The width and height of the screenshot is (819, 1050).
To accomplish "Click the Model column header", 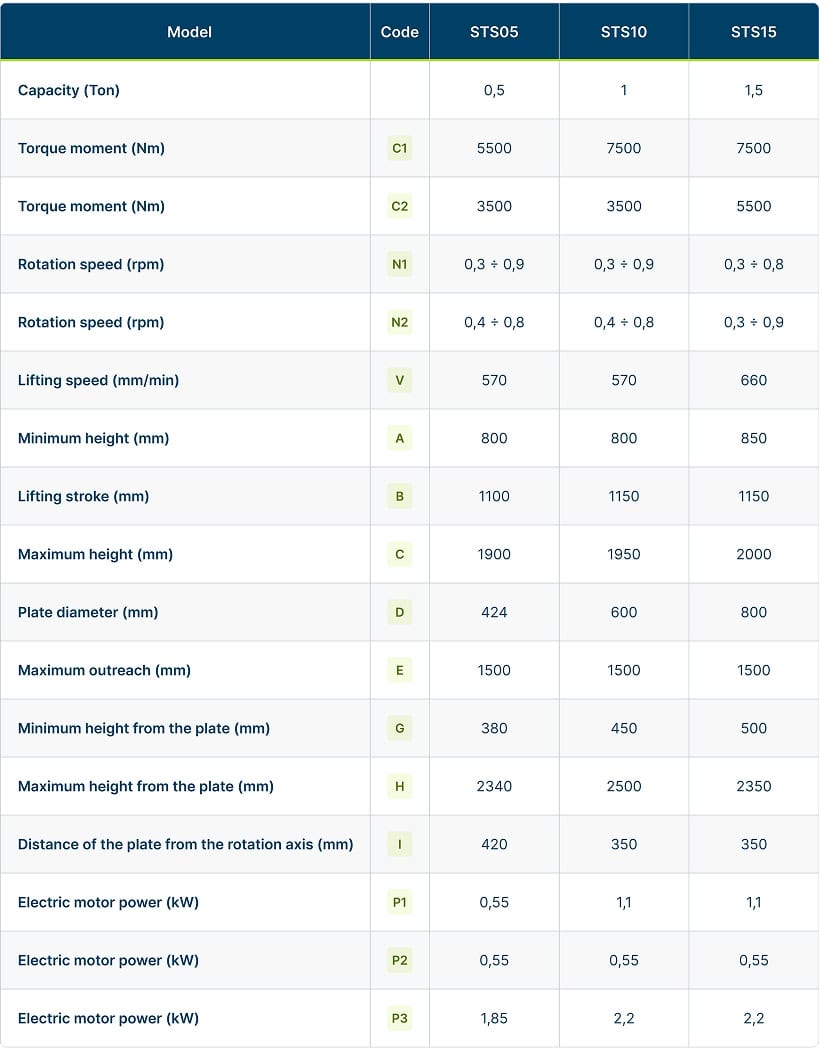I will (189, 32).
